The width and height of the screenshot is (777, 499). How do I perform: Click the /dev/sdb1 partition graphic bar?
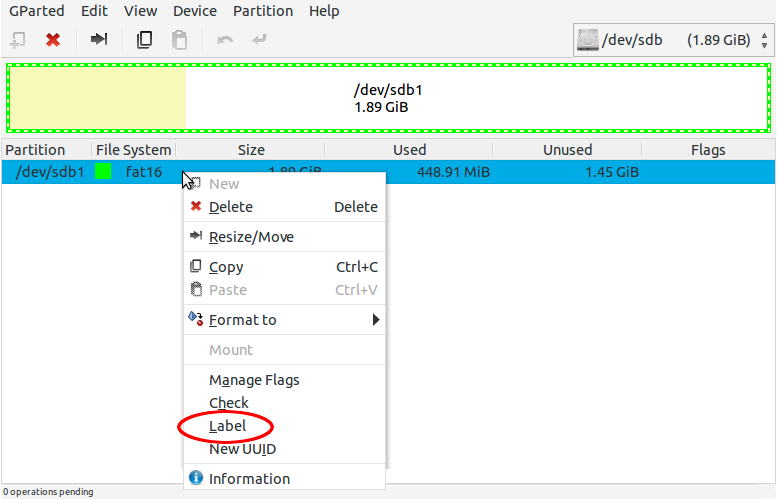(x=388, y=98)
